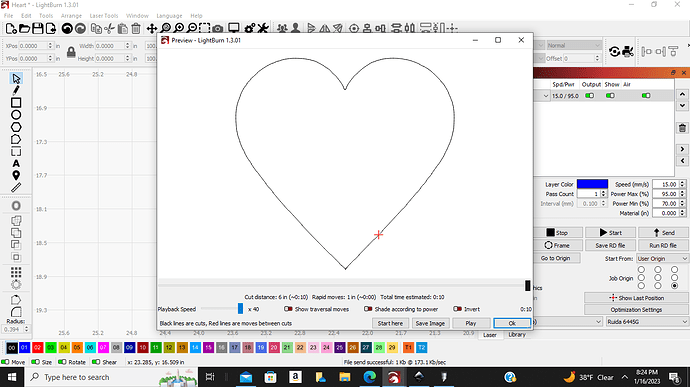
Task: Open the Grid Array tool
Action: (16, 272)
